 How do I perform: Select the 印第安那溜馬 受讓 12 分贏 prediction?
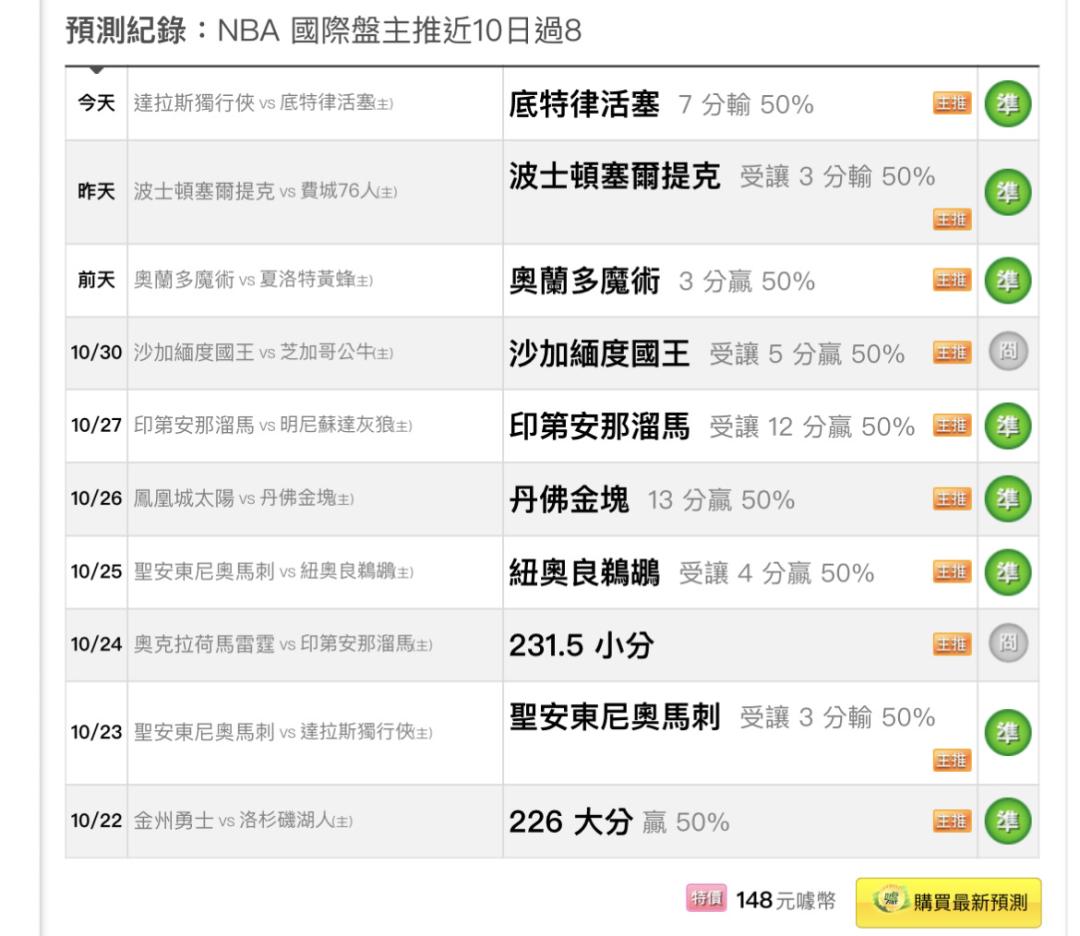click(712, 426)
